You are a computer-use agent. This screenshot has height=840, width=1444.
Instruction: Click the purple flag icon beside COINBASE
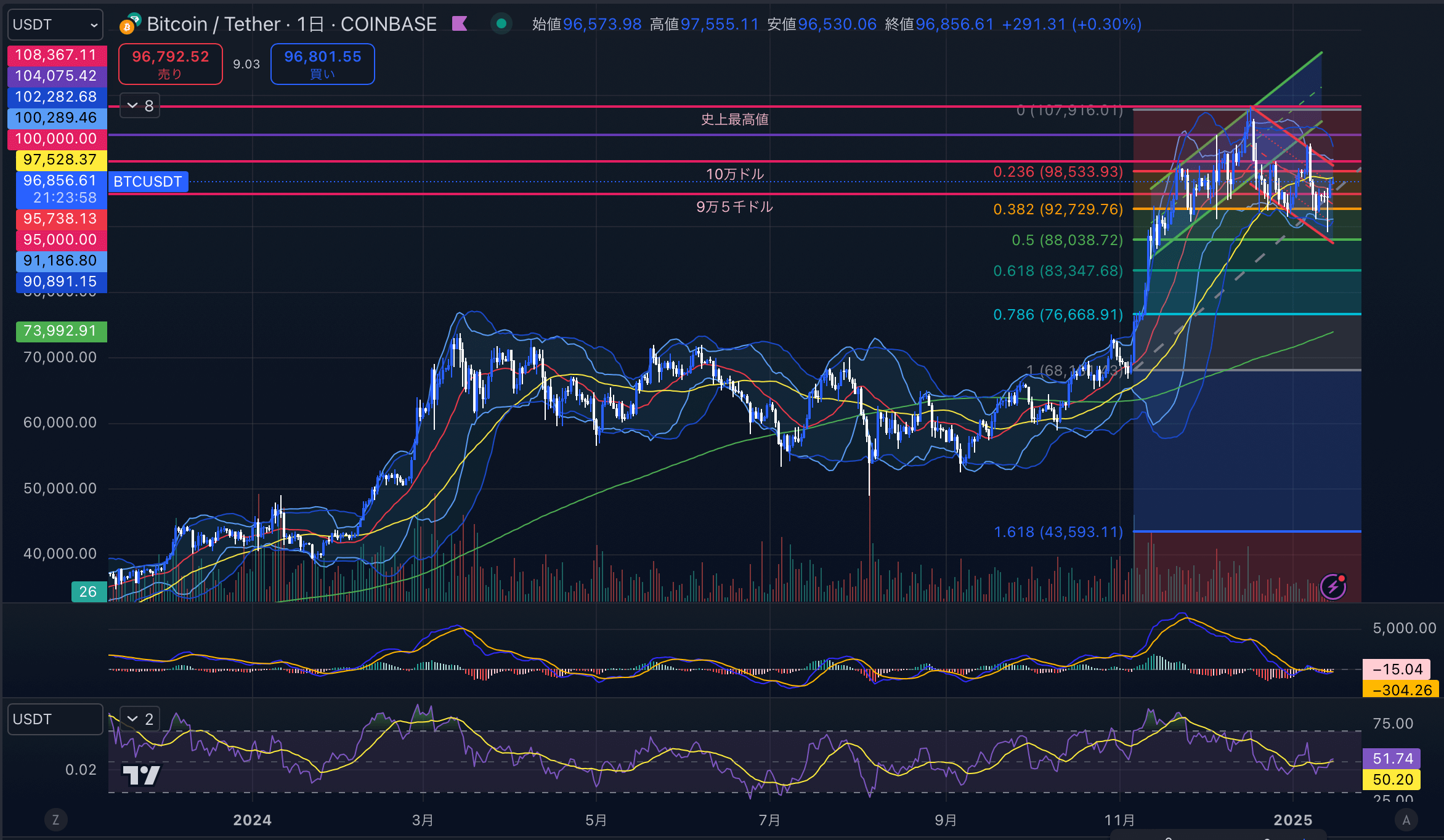[x=460, y=24]
